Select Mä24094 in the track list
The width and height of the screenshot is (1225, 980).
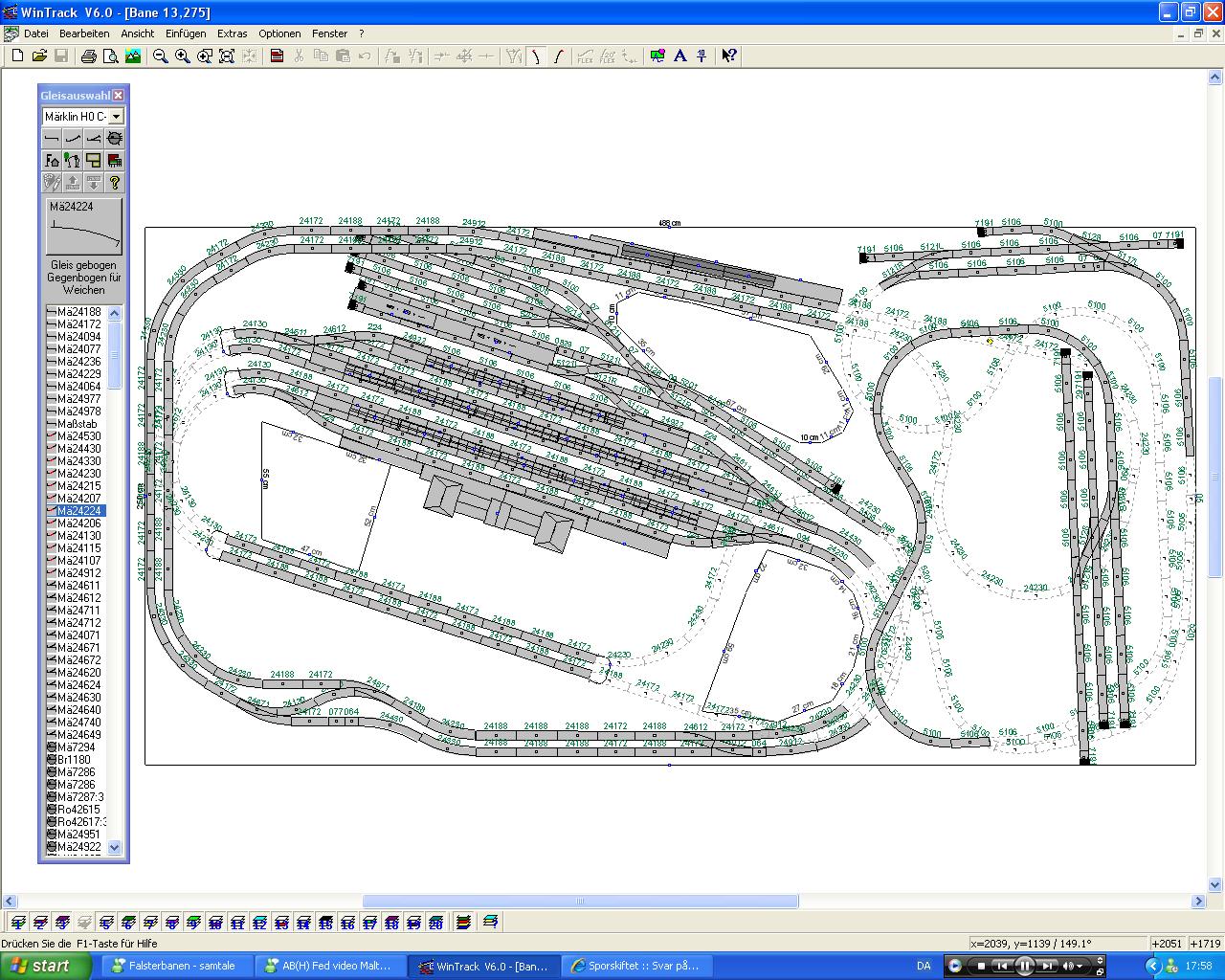[77, 337]
